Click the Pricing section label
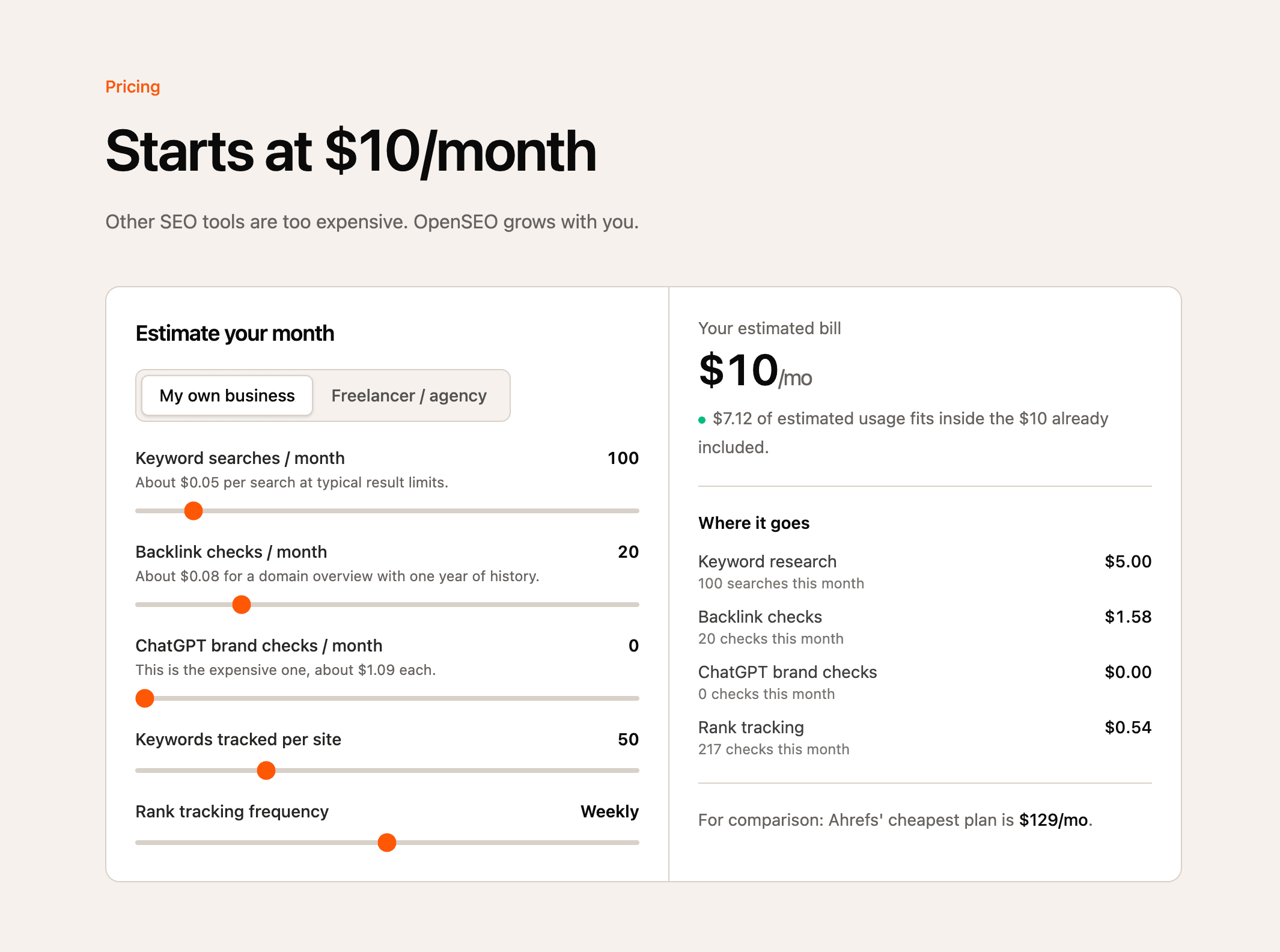This screenshot has height=952, width=1280. point(133,87)
